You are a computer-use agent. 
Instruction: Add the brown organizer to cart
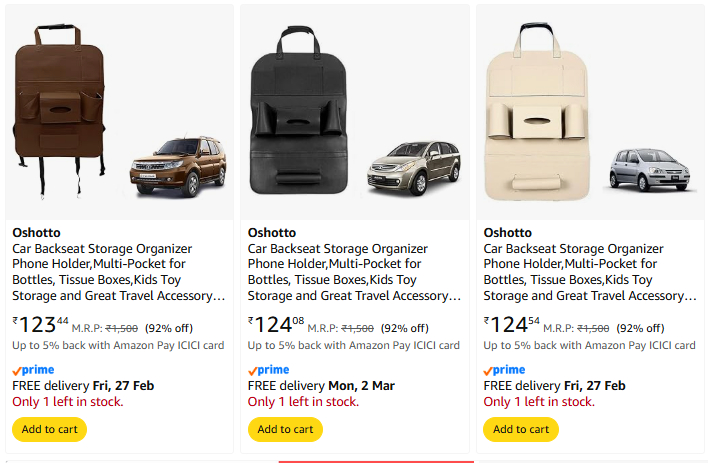[x=49, y=429]
